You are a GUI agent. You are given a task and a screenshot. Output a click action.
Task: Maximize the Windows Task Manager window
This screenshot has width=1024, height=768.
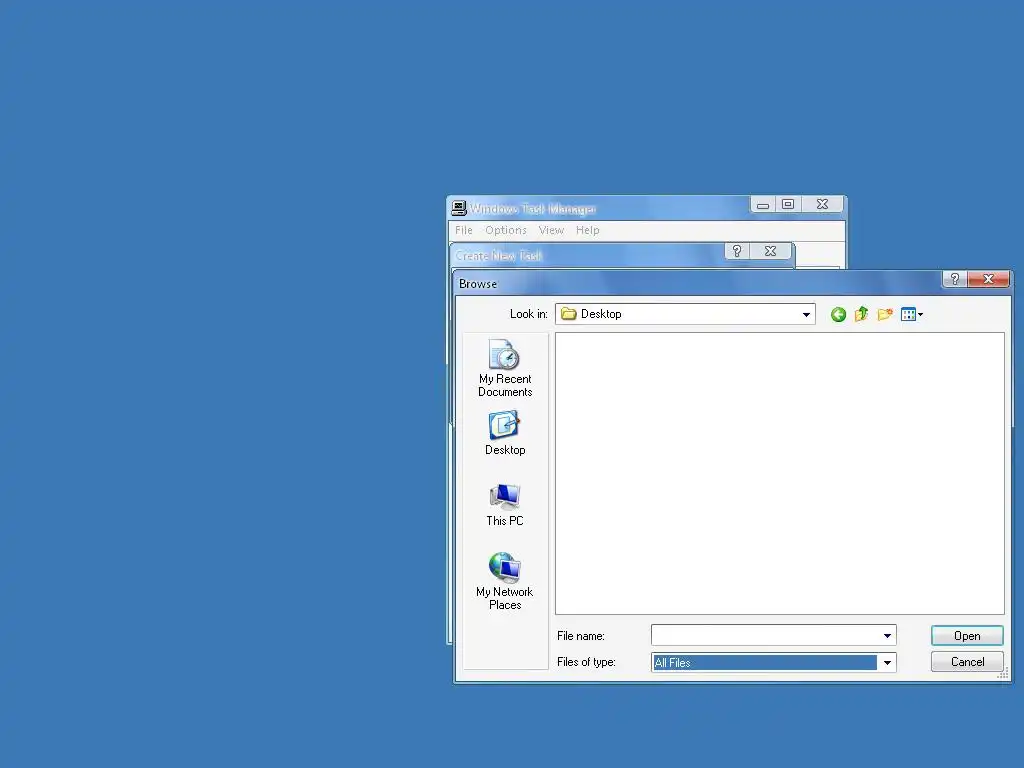point(788,205)
